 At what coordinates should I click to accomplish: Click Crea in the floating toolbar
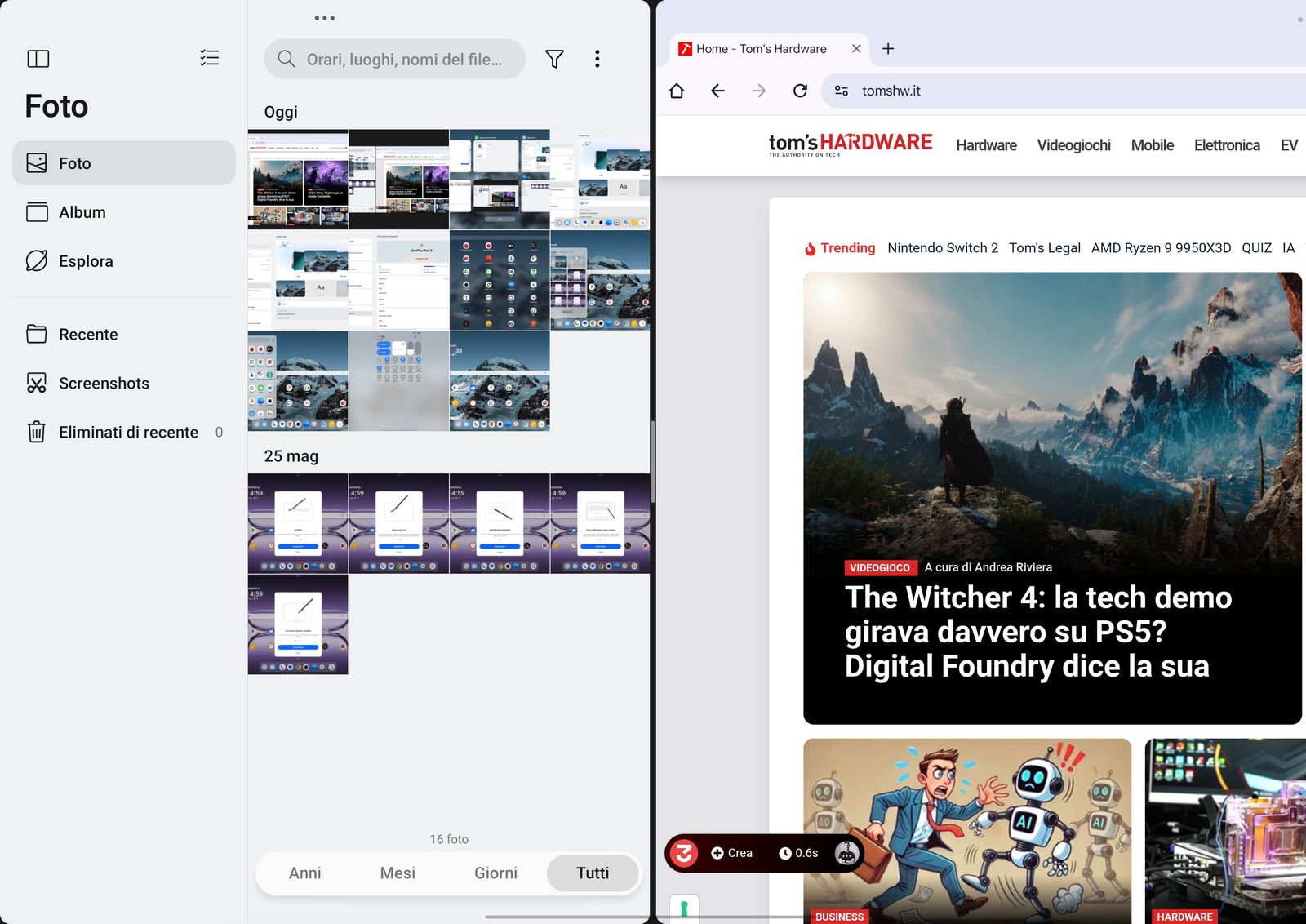(731, 853)
